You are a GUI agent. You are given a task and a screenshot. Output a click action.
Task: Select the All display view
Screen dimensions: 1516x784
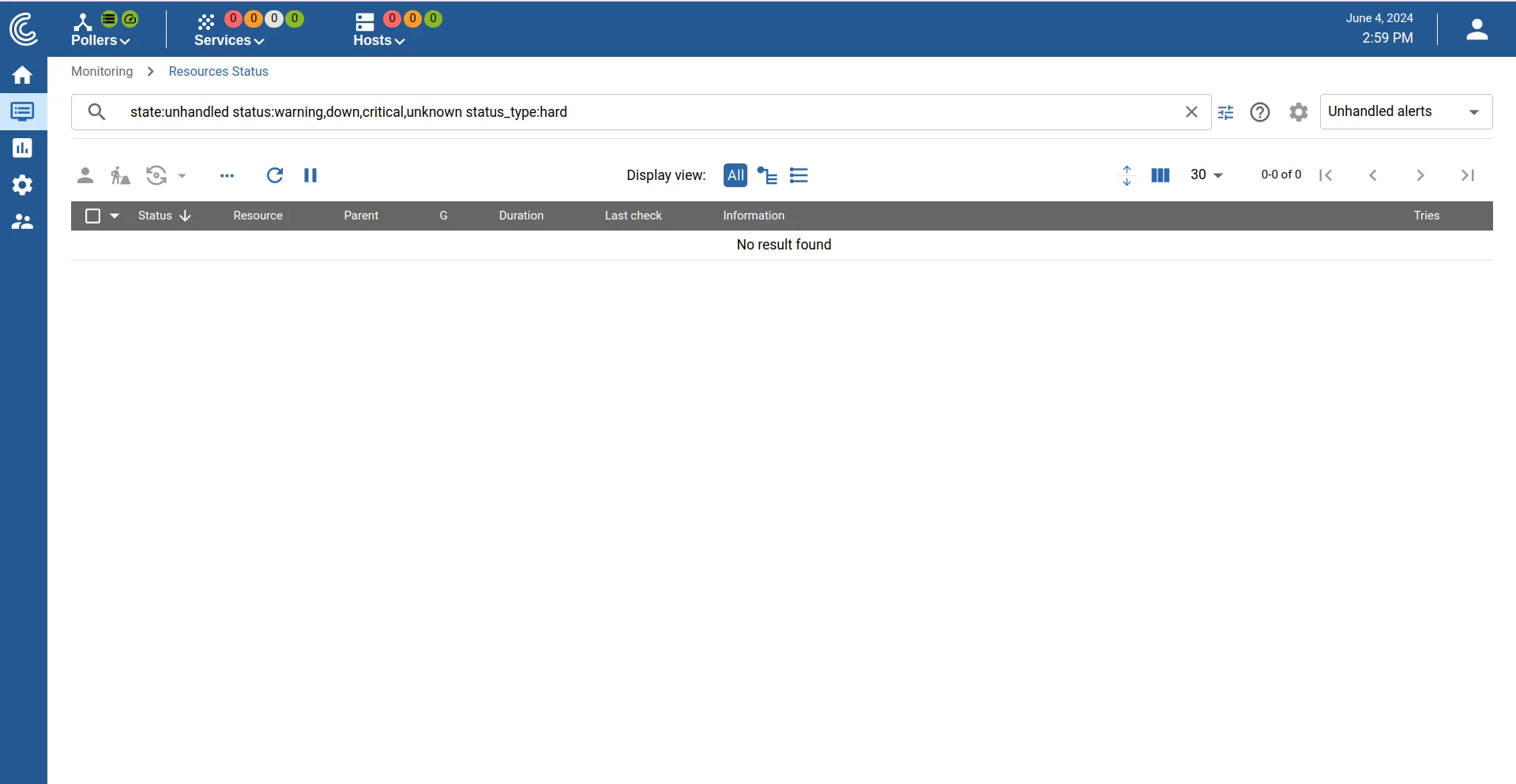coord(735,175)
